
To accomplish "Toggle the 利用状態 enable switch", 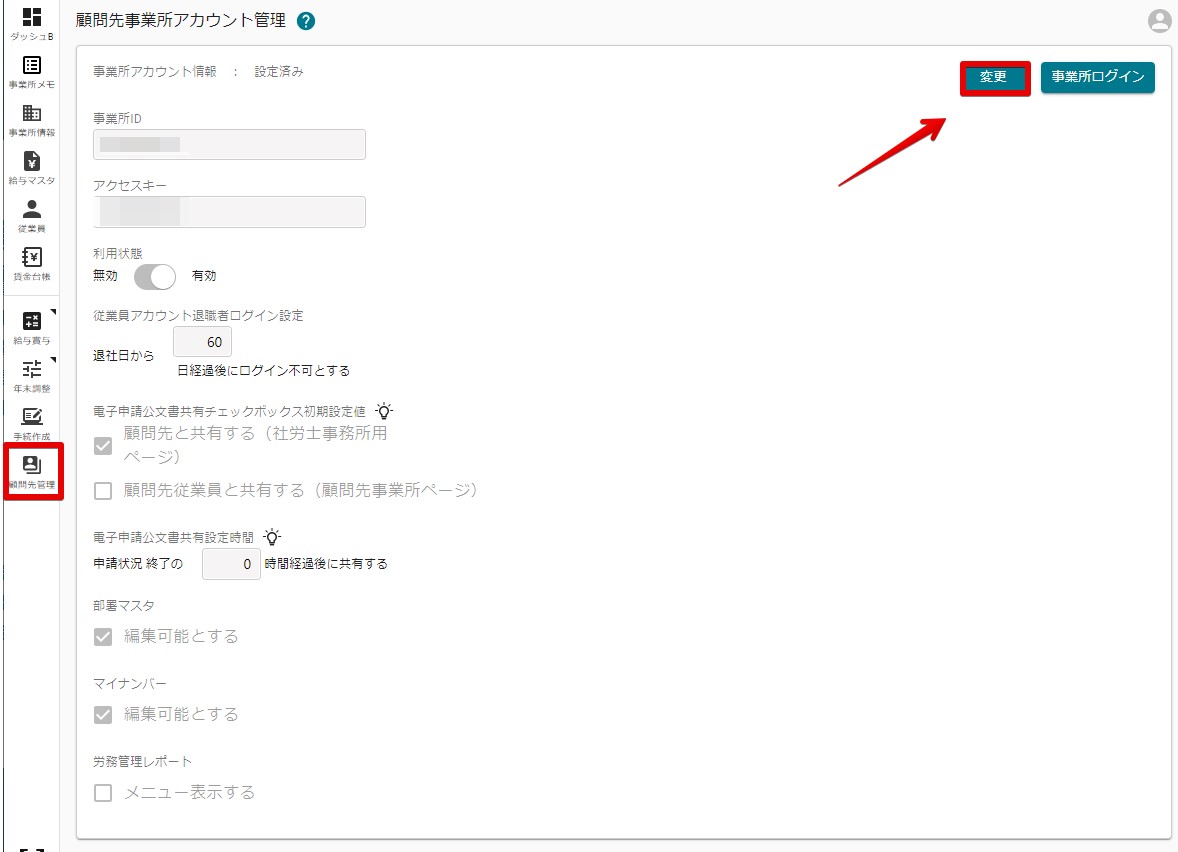I will (155, 276).
